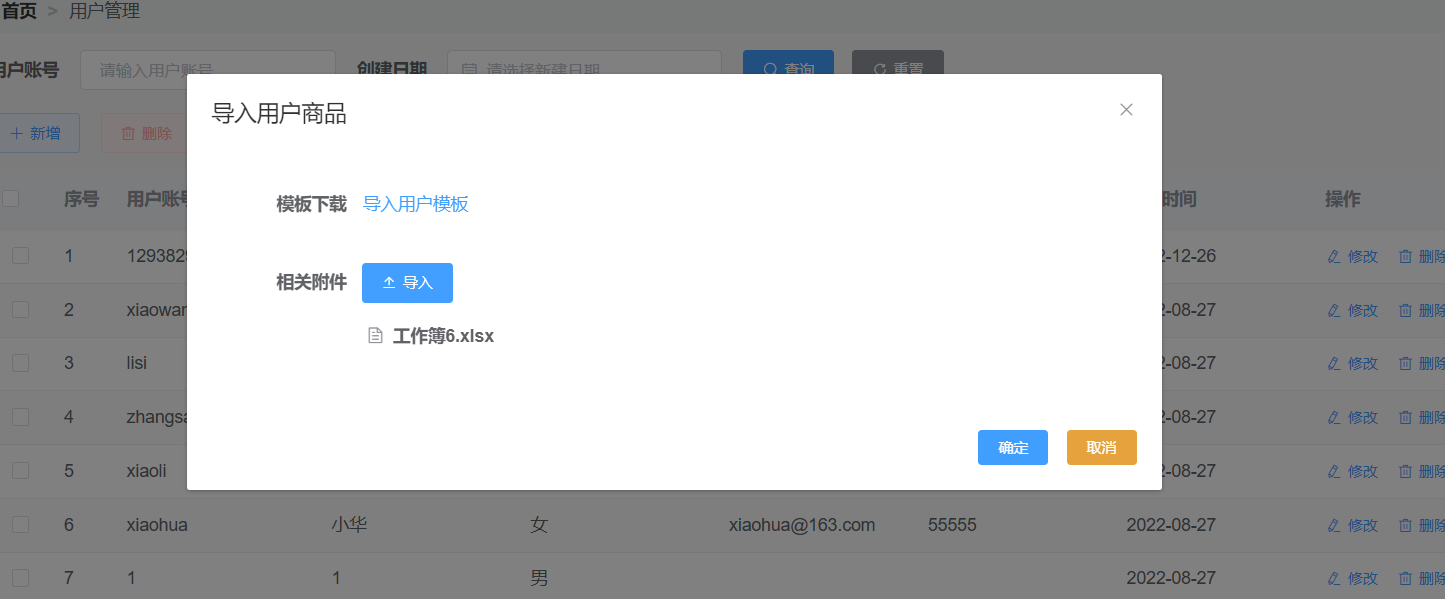Check the checkbox for row 3 lisi
The height and width of the screenshot is (599, 1445).
20,363
